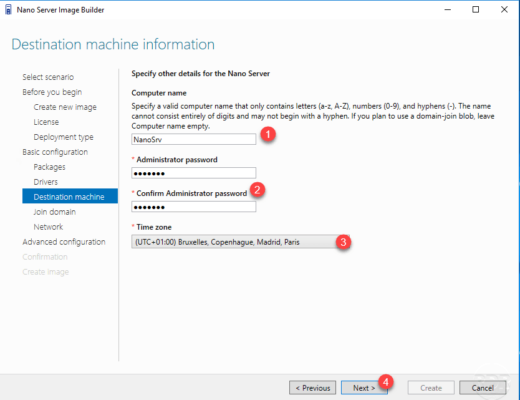
Task: Go to Select scenario step
Action: pos(48,77)
